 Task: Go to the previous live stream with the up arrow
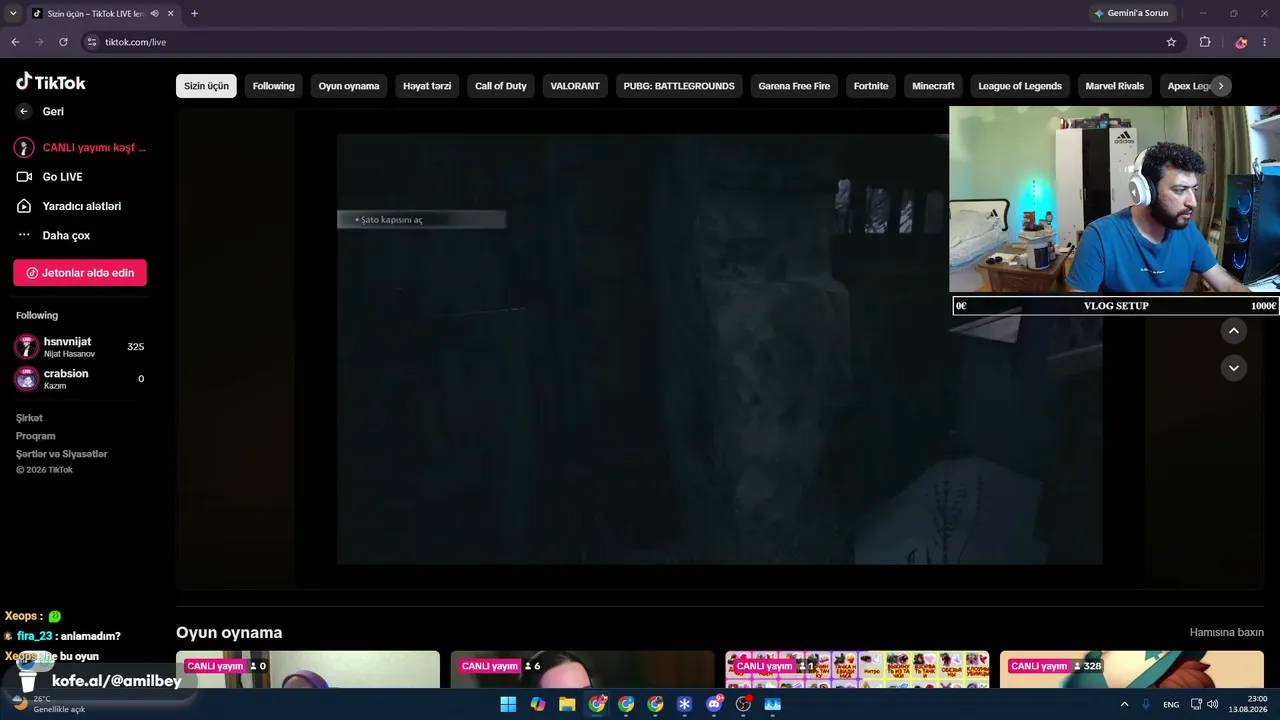[x=1234, y=331]
